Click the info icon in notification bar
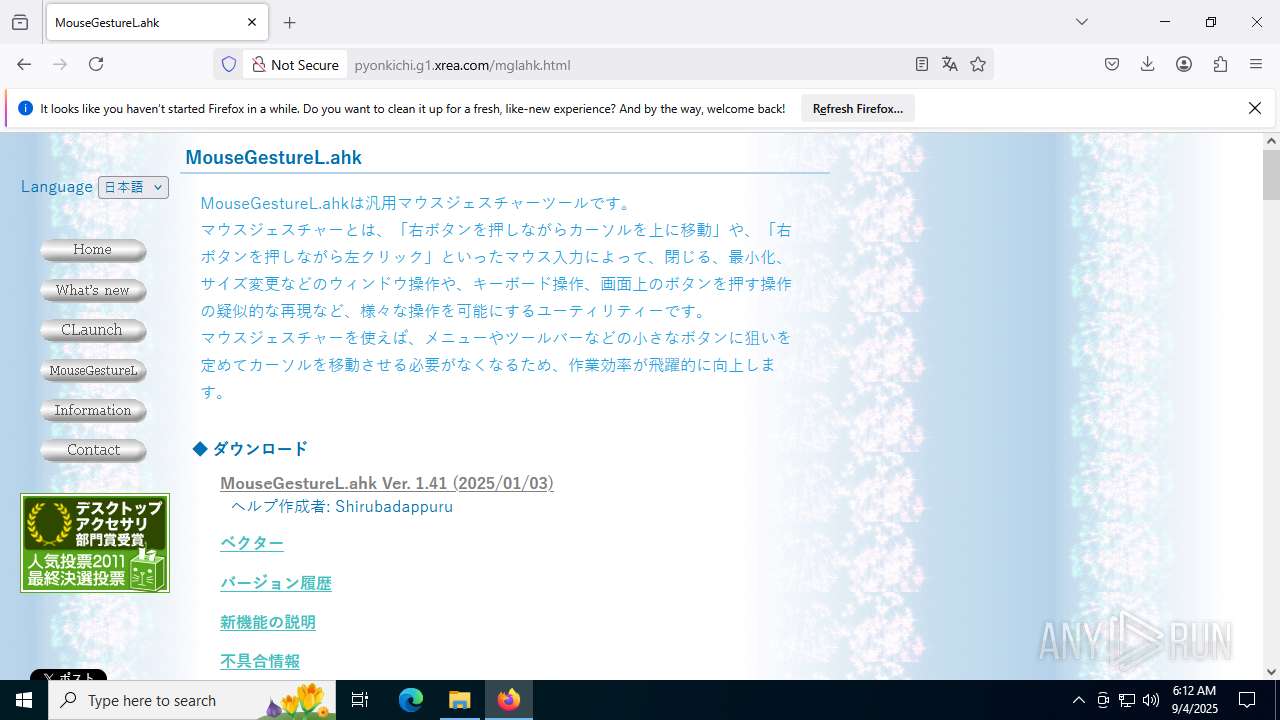Screen dimensions: 1280x720 tap(26, 108)
